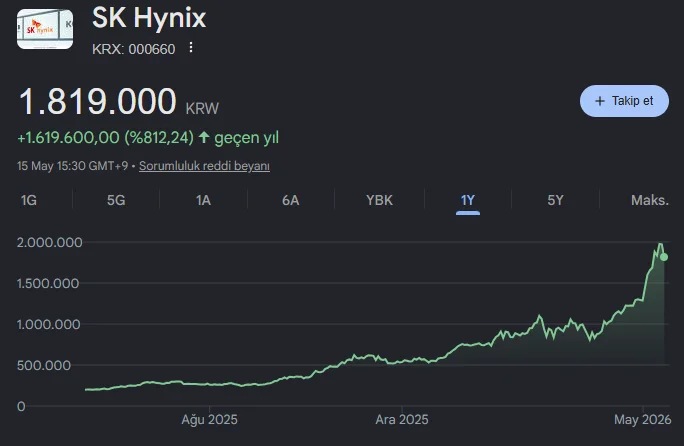684x446 pixels.
Task: Click the 1.500.000 y-axis label
Action: (x=48, y=283)
